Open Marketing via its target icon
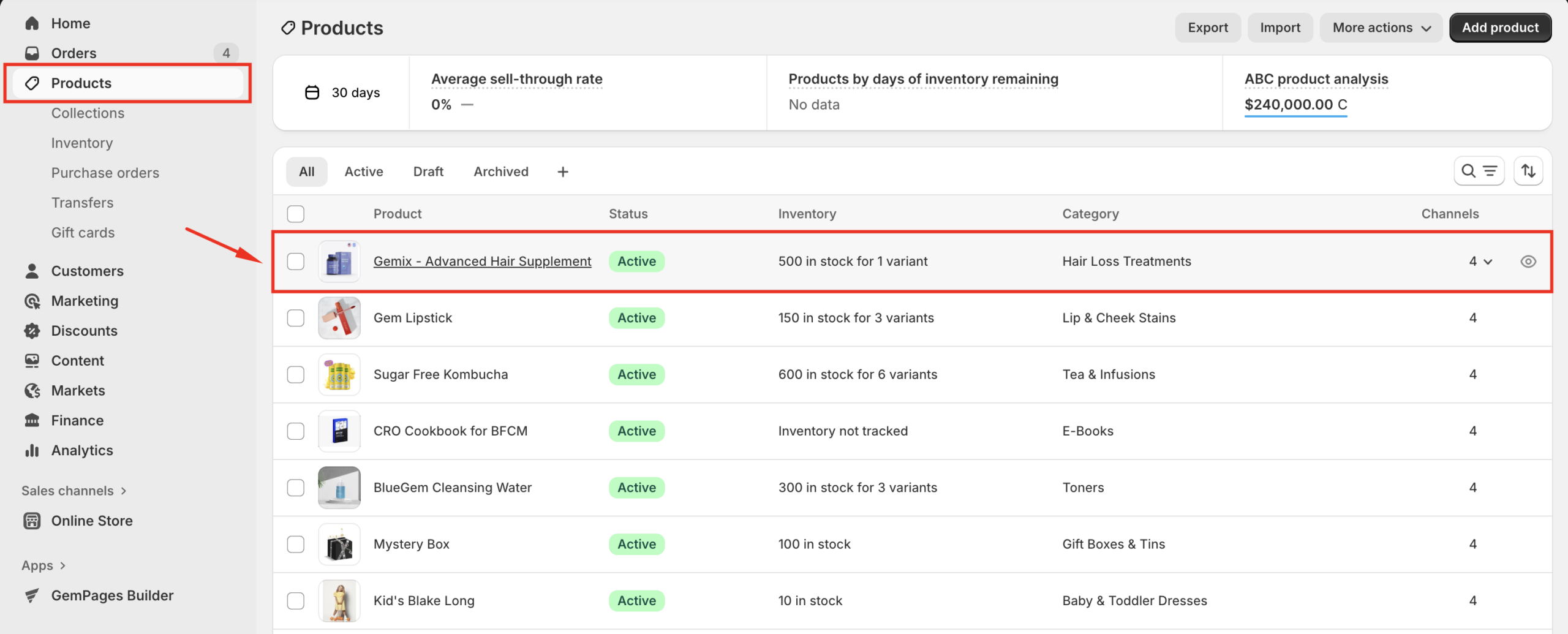Image resolution: width=1568 pixels, height=634 pixels. (32, 301)
